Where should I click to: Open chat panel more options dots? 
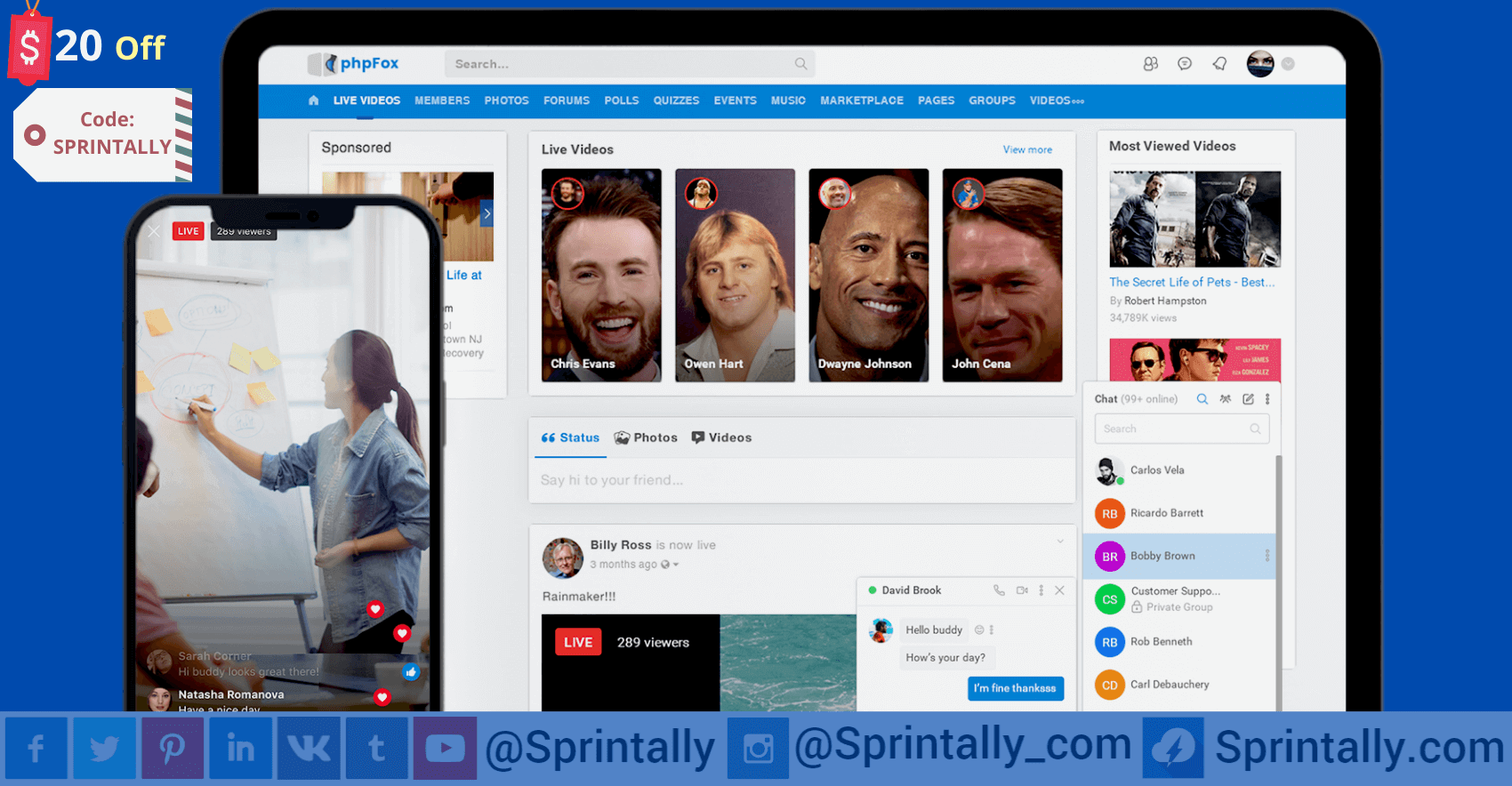[x=1267, y=399]
